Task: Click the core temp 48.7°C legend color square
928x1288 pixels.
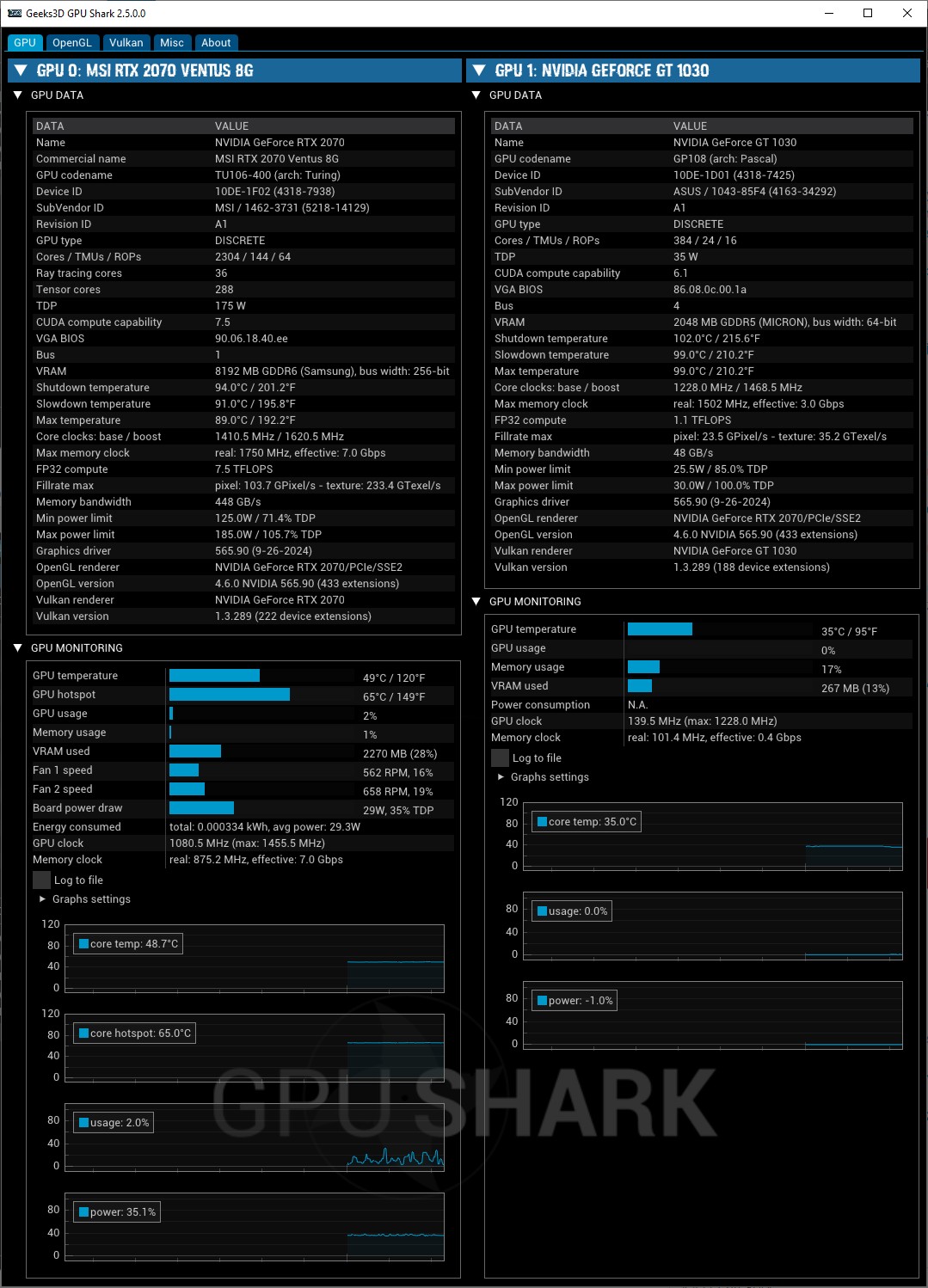Action: pyautogui.click(x=84, y=944)
